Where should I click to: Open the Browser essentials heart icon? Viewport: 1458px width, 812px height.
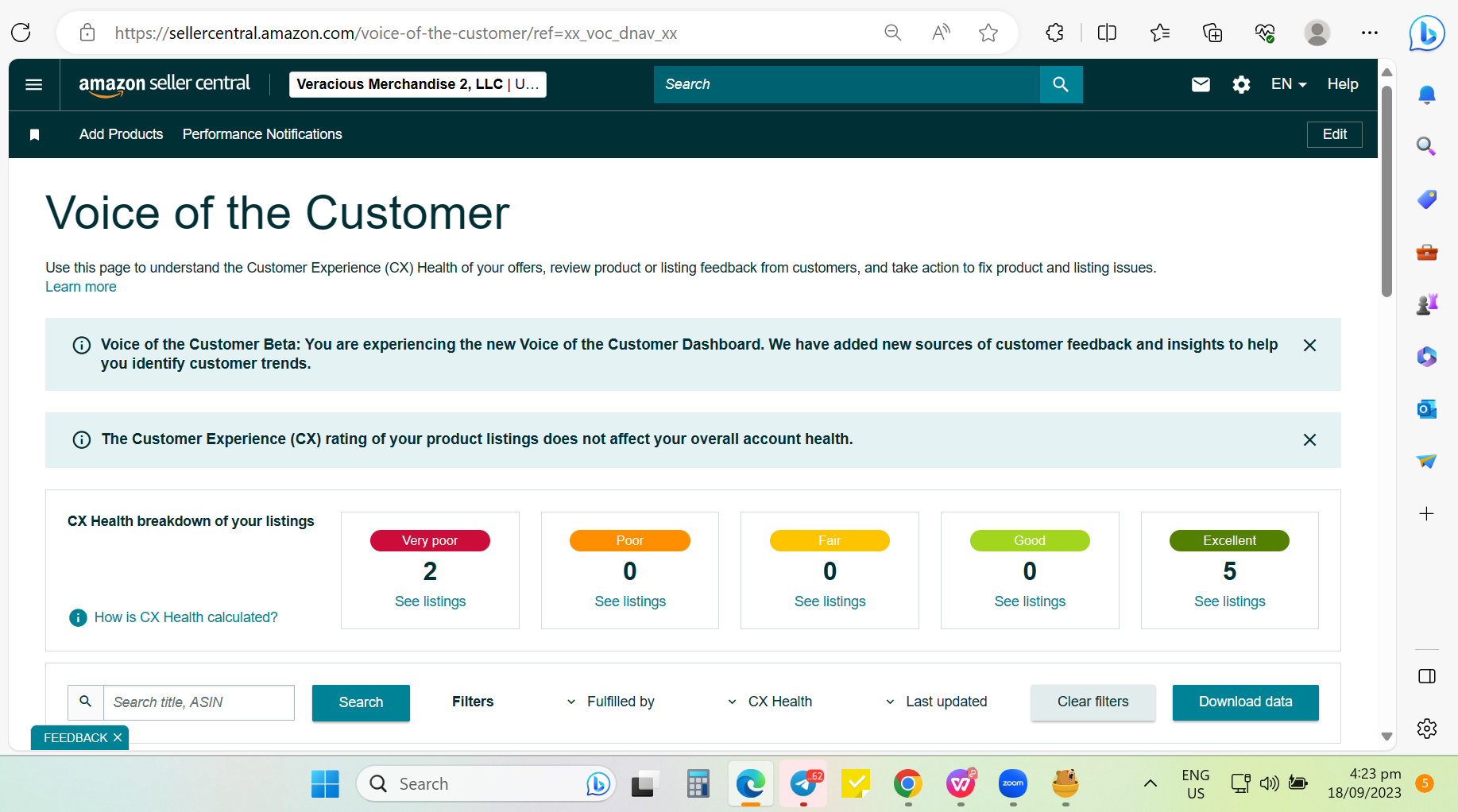1265,33
